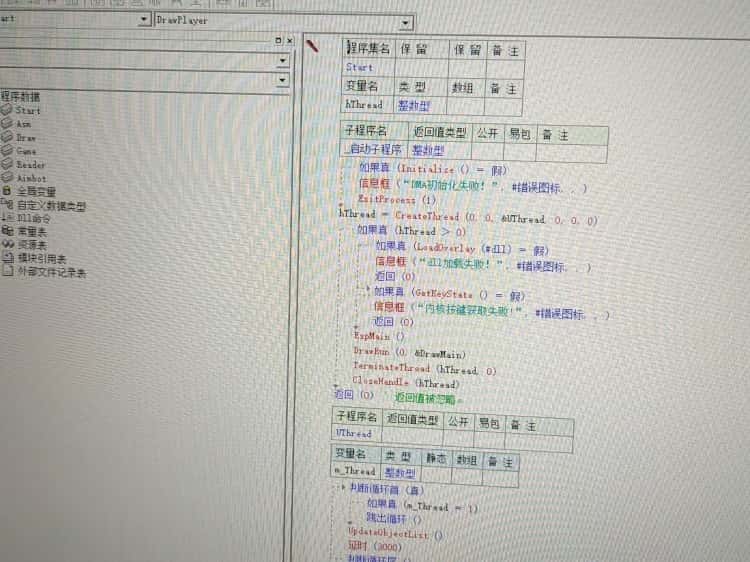Click the 自定义数据类型 icon in tree

[x=7, y=205]
